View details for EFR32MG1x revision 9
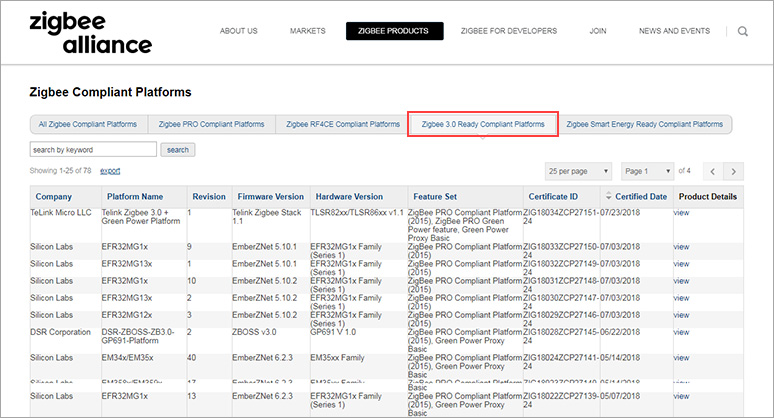The height and width of the screenshot is (418, 774). coord(681,247)
